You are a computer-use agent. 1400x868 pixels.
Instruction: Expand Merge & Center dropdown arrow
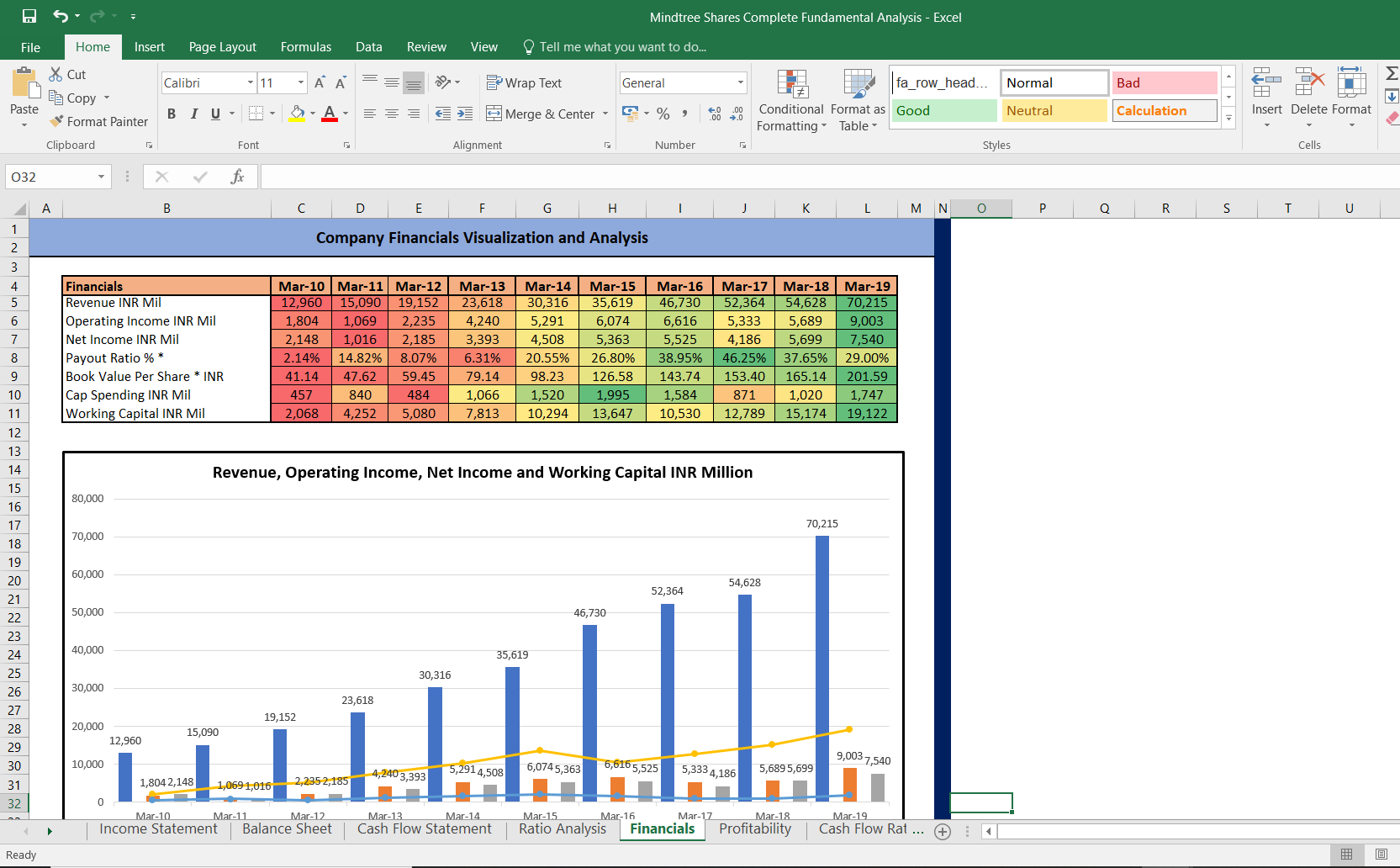605,114
